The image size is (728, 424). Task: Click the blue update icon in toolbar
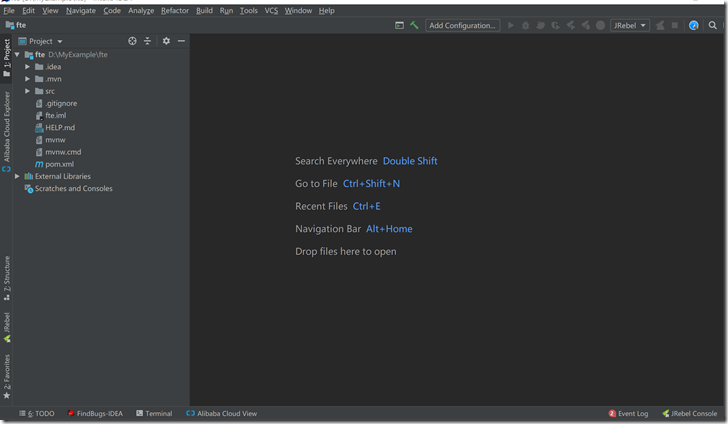694,25
